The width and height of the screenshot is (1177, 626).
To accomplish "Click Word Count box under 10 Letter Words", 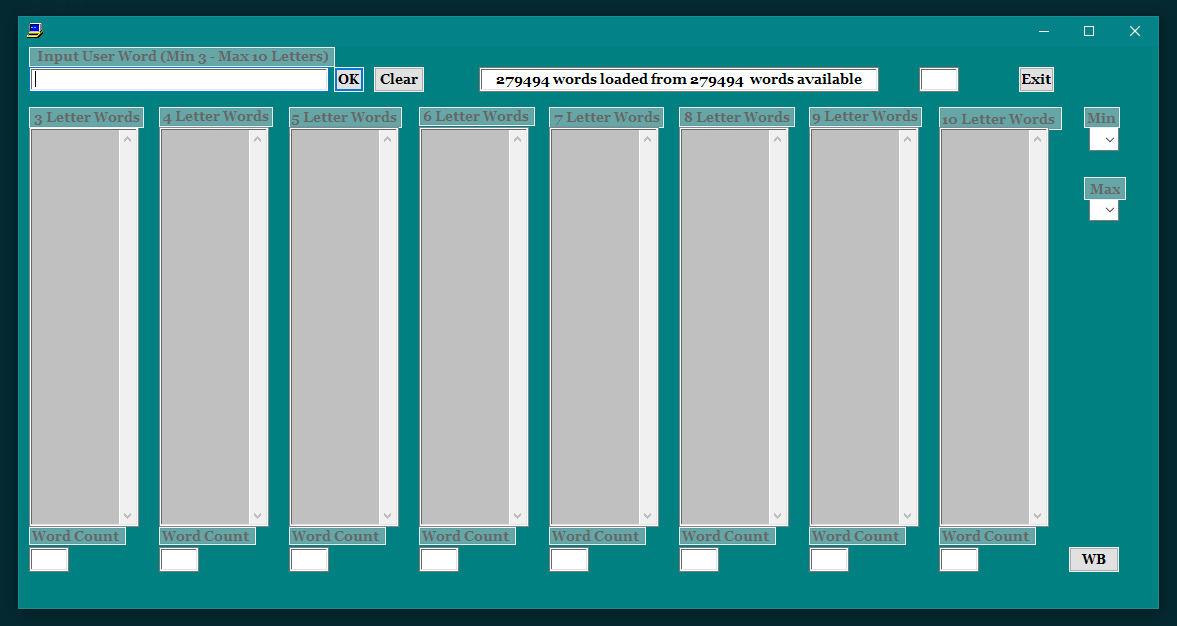I will [958, 559].
